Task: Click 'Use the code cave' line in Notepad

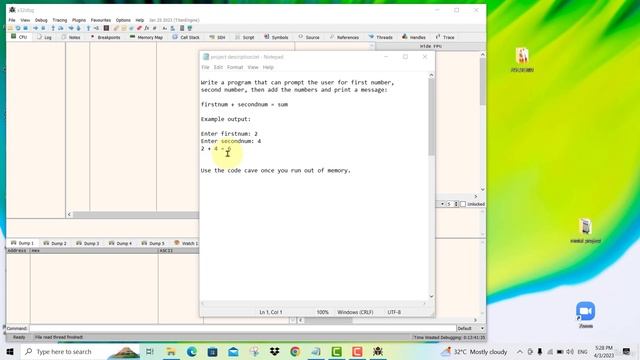Action: pyautogui.click(x=276, y=171)
